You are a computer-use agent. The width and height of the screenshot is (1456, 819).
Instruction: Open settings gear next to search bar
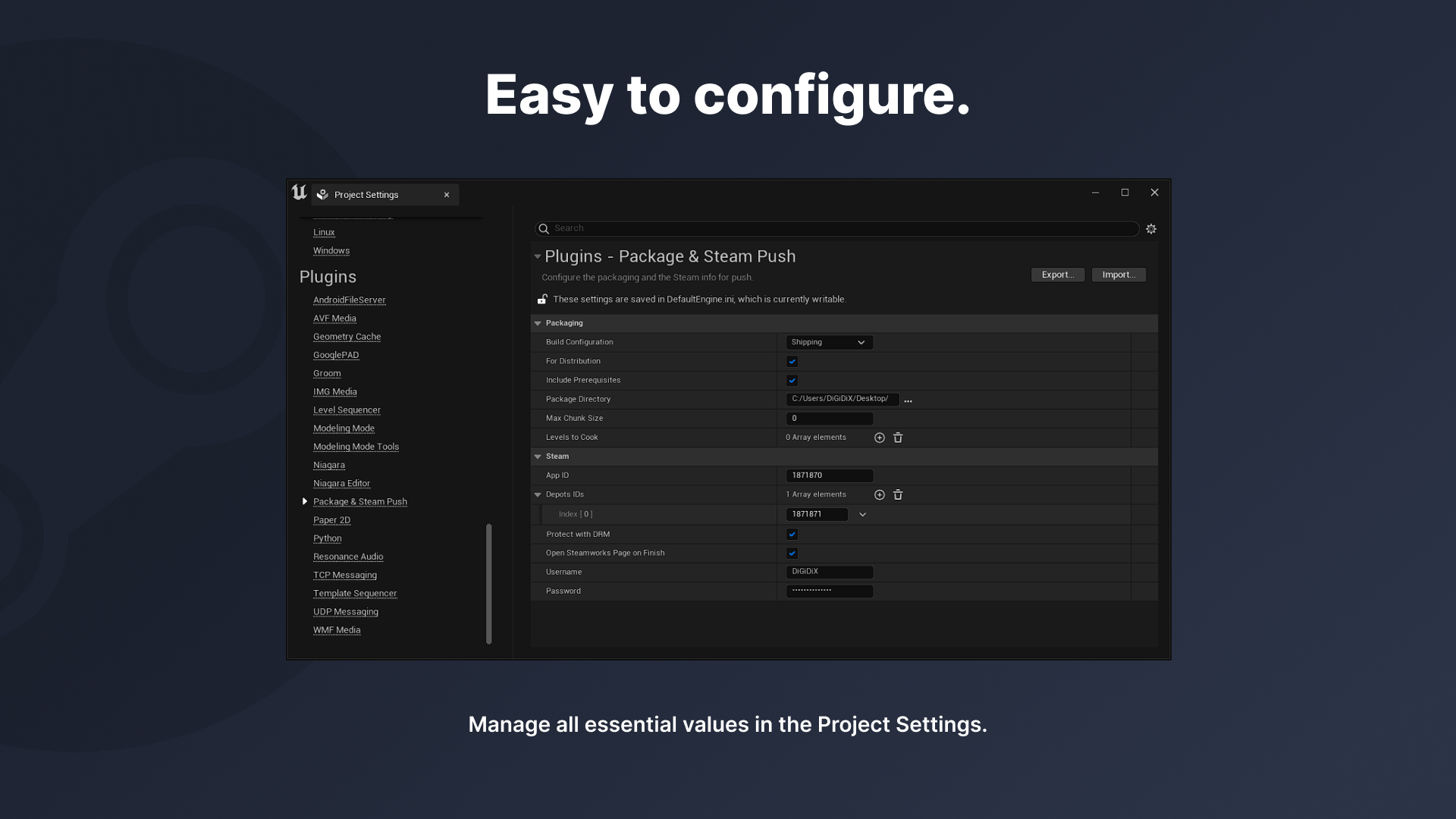point(1151,229)
